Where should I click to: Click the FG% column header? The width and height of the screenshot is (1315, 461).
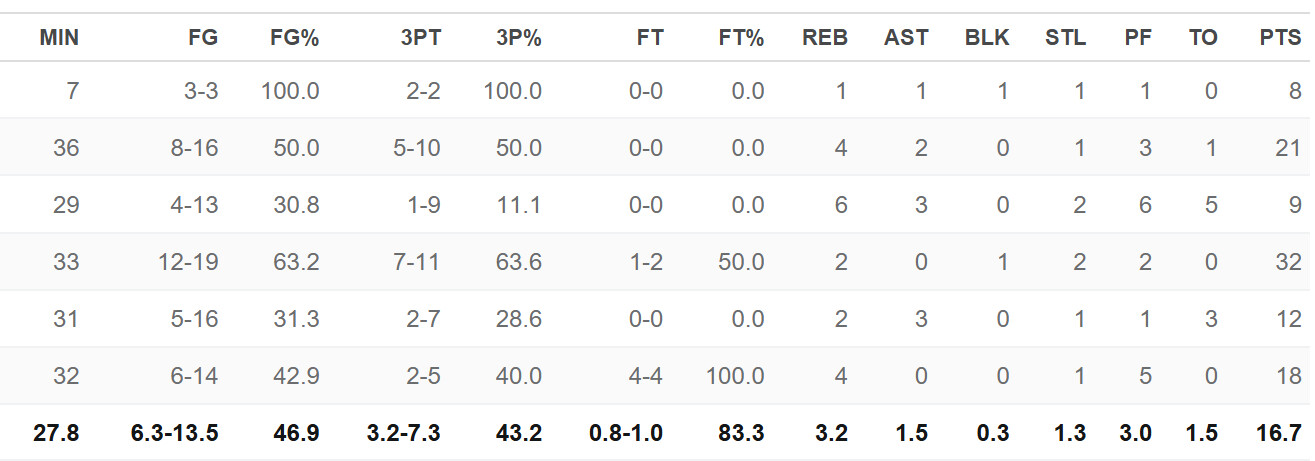tap(295, 38)
